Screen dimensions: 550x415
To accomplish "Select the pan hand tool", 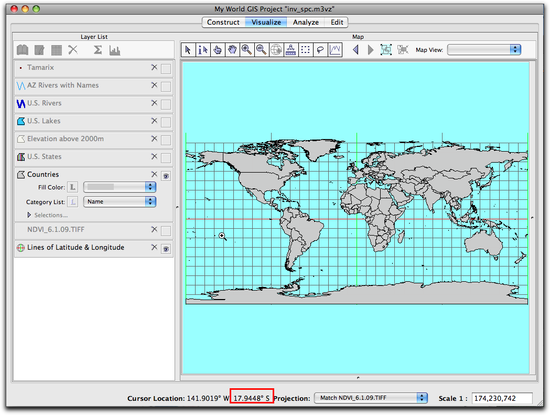I will click(232, 50).
